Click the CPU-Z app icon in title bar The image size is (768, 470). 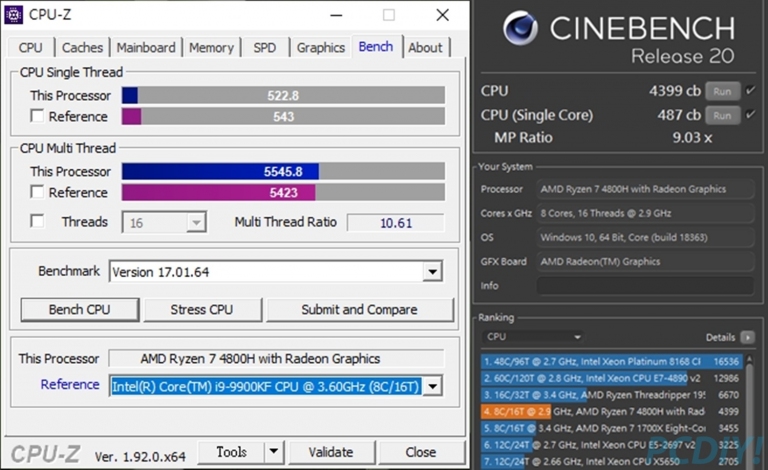(13, 15)
